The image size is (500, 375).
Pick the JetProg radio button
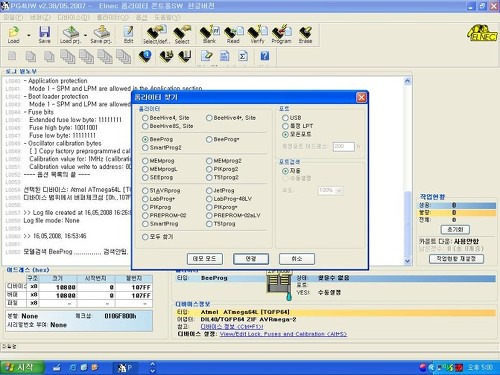(x=209, y=190)
